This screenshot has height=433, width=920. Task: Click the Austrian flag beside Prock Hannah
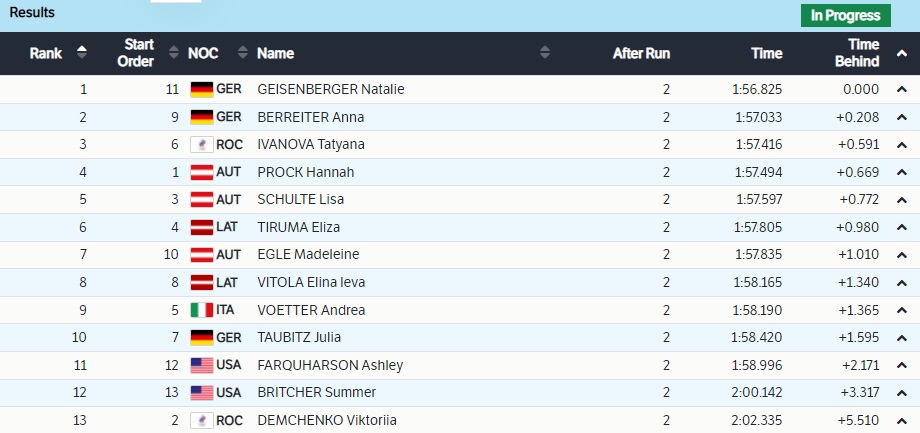pyautogui.click(x=202, y=172)
